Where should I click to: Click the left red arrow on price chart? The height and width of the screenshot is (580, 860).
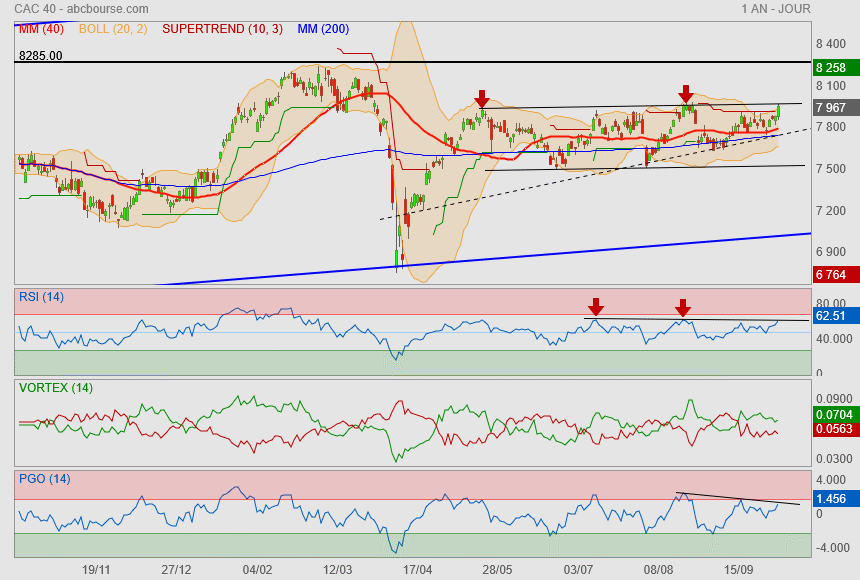482,98
